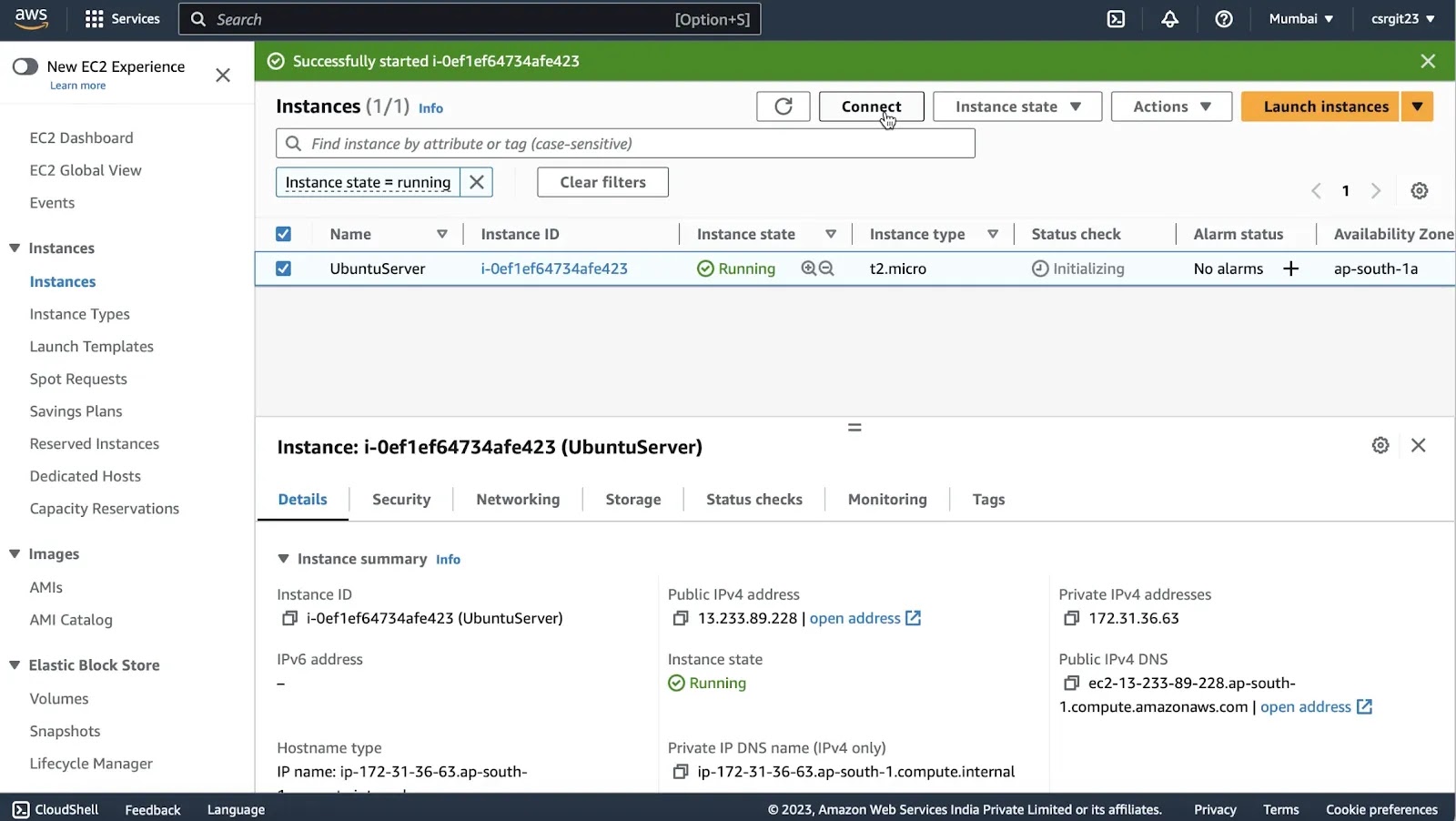Open the public IPv4 open address link
This screenshot has width=1456, height=821.
(864, 618)
